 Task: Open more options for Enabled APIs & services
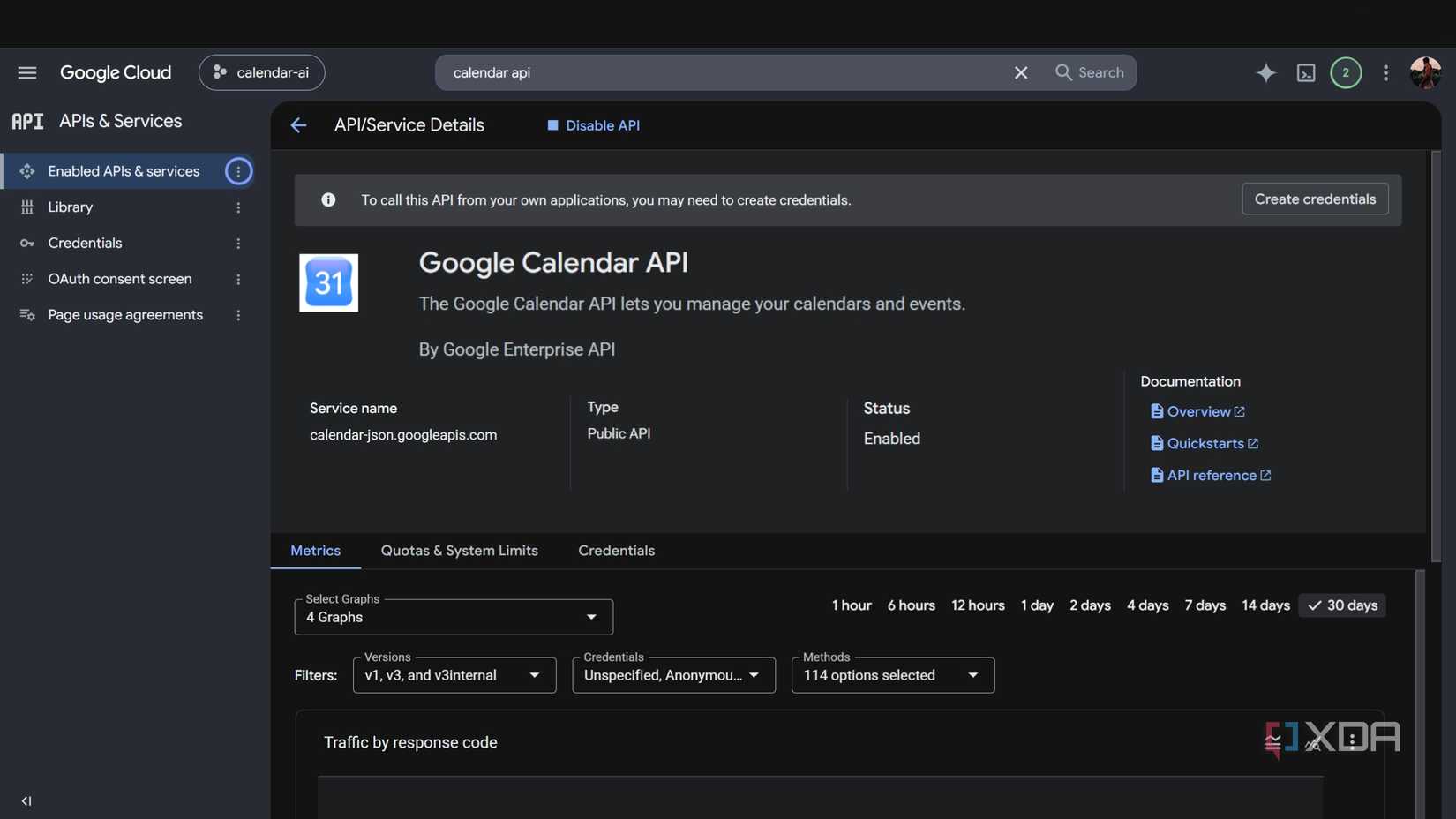point(238,171)
